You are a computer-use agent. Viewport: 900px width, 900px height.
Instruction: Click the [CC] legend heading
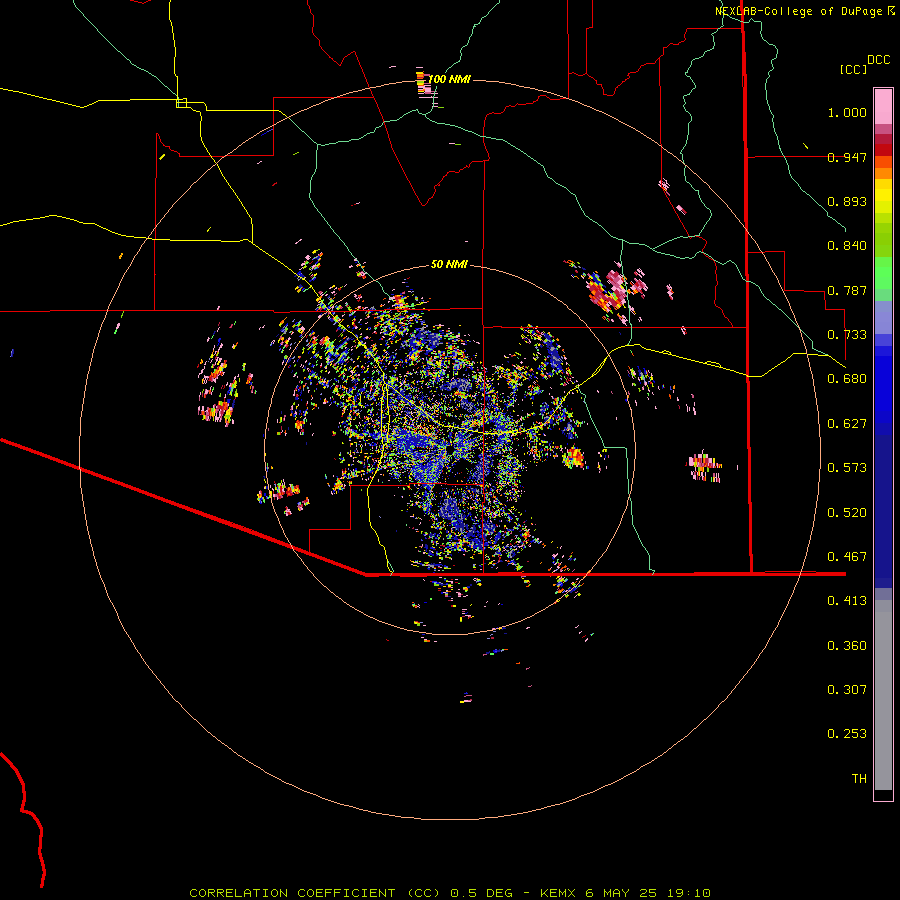[x=853, y=69]
